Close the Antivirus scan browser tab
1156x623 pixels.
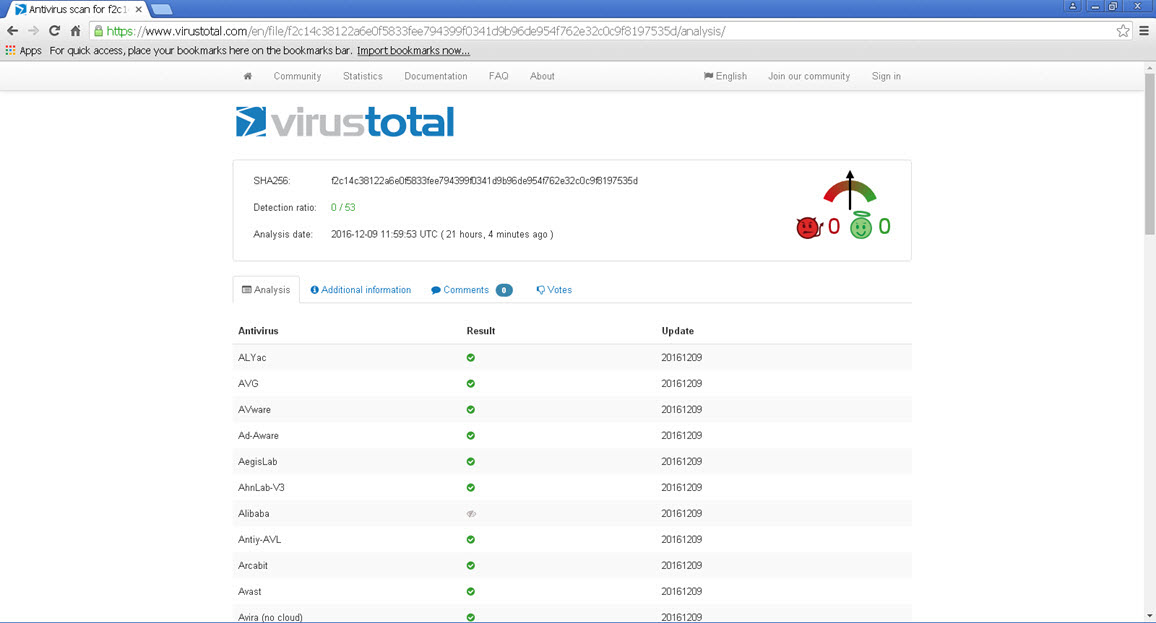pos(139,10)
